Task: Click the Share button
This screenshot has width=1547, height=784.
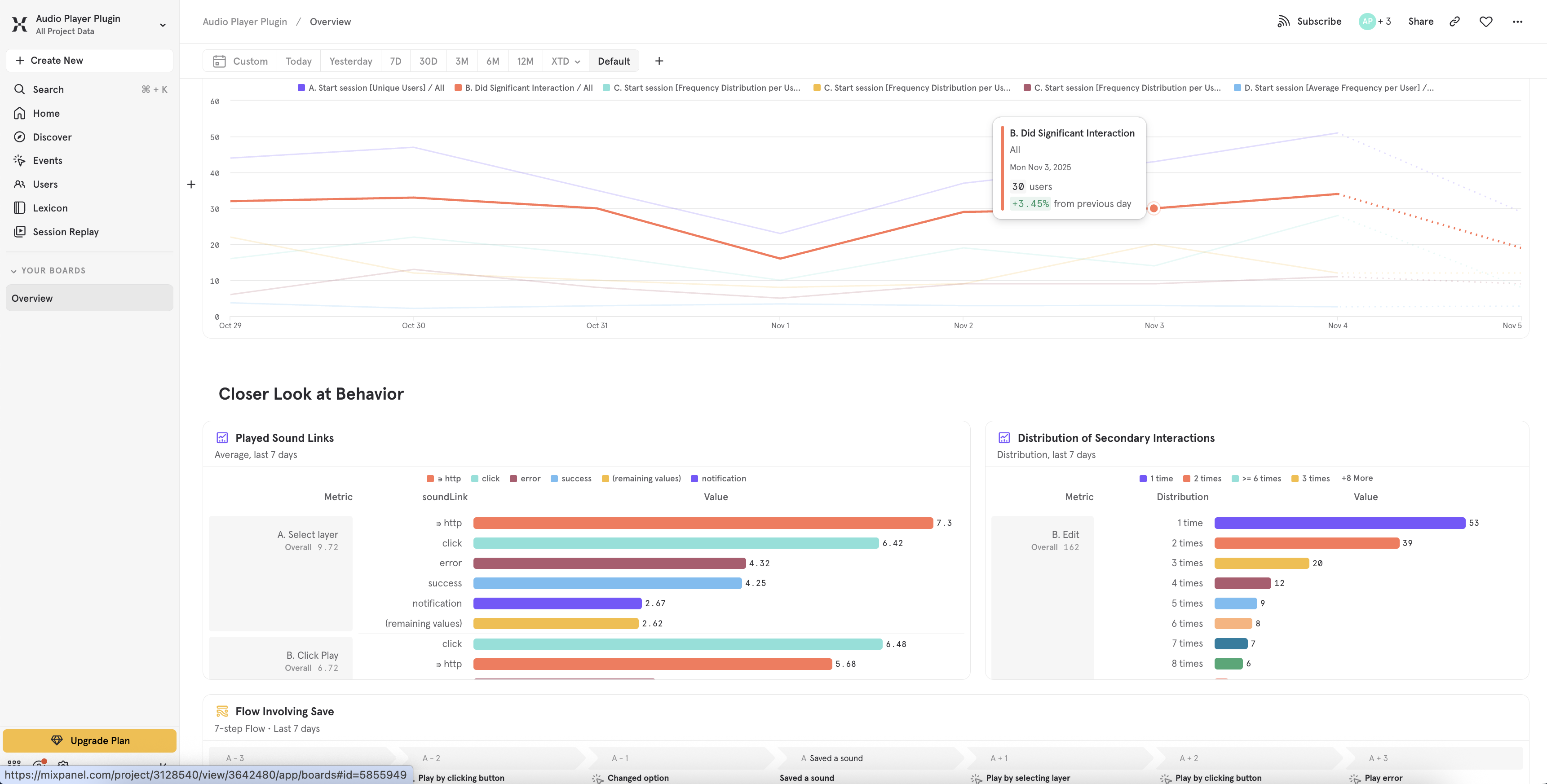Action: pos(1420,22)
